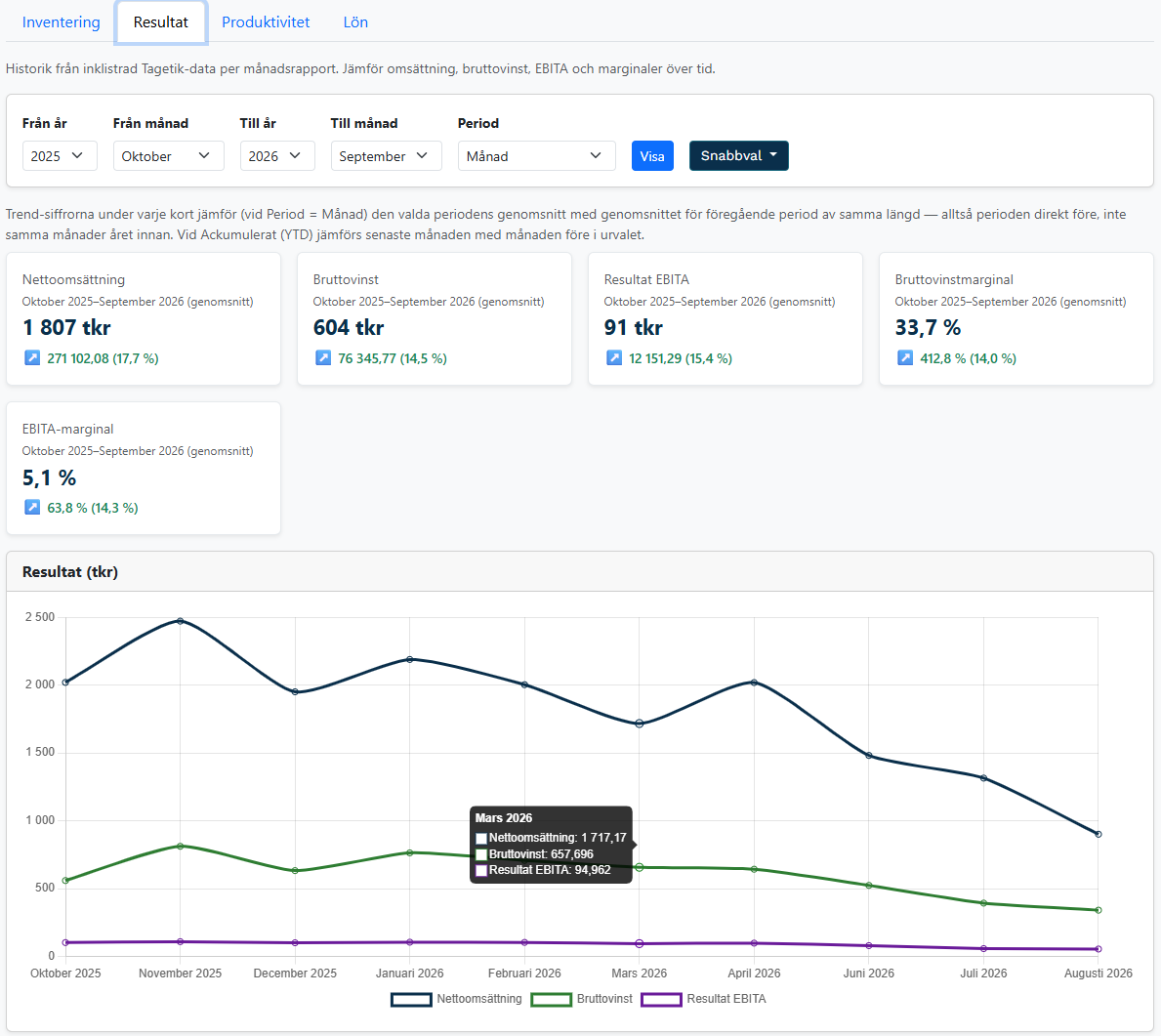The image size is (1161, 1036).
Task: Click the Bruttovinst value 604 tkr
Action: click(x=348, y=327)
